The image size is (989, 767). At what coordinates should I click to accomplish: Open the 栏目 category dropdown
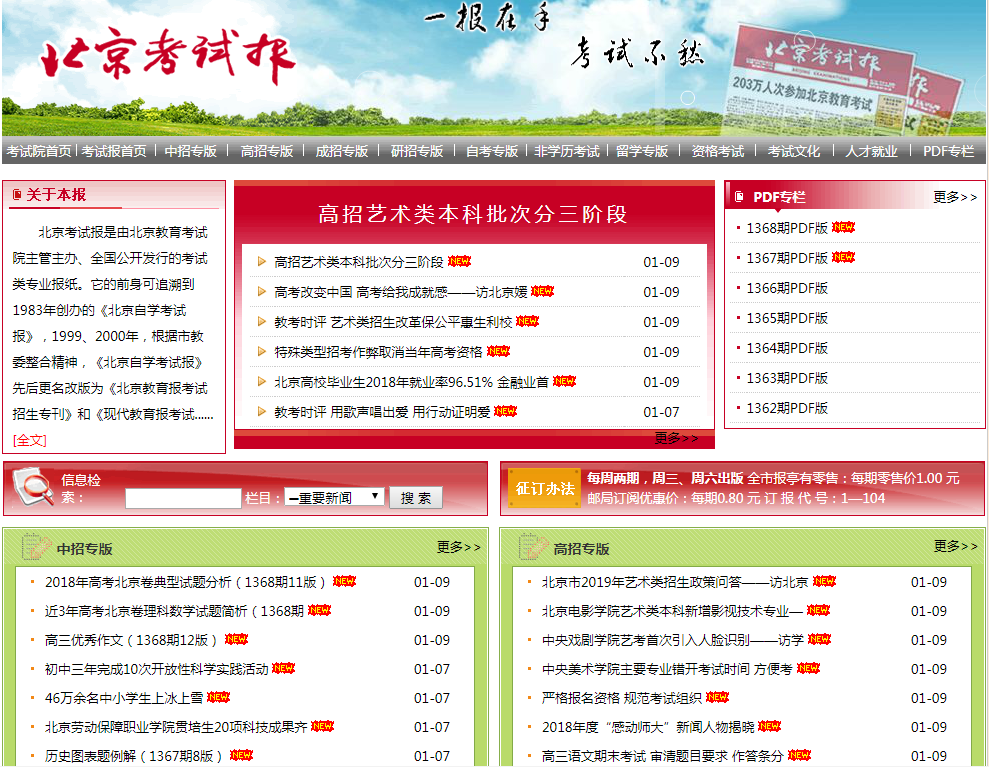coord(334,497)
